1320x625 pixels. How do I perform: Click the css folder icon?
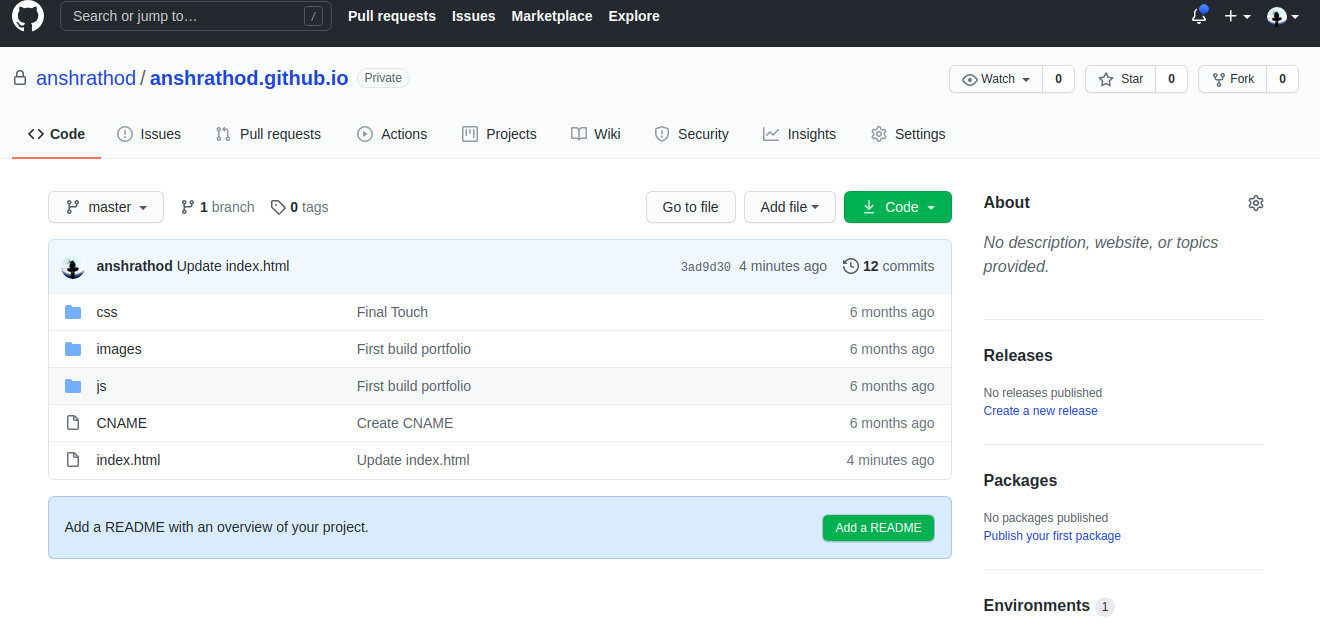[73, 312]
